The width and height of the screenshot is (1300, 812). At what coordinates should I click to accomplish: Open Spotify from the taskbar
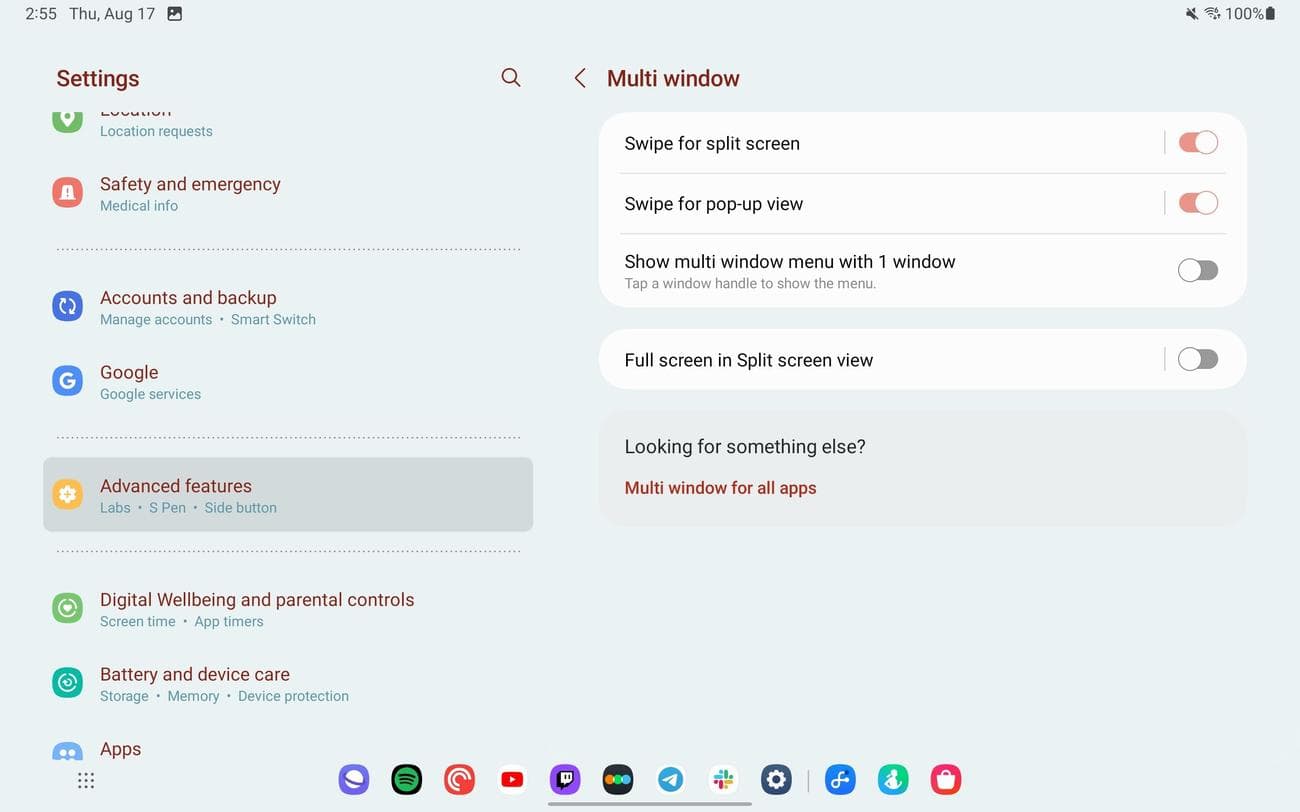click(406, 780)
